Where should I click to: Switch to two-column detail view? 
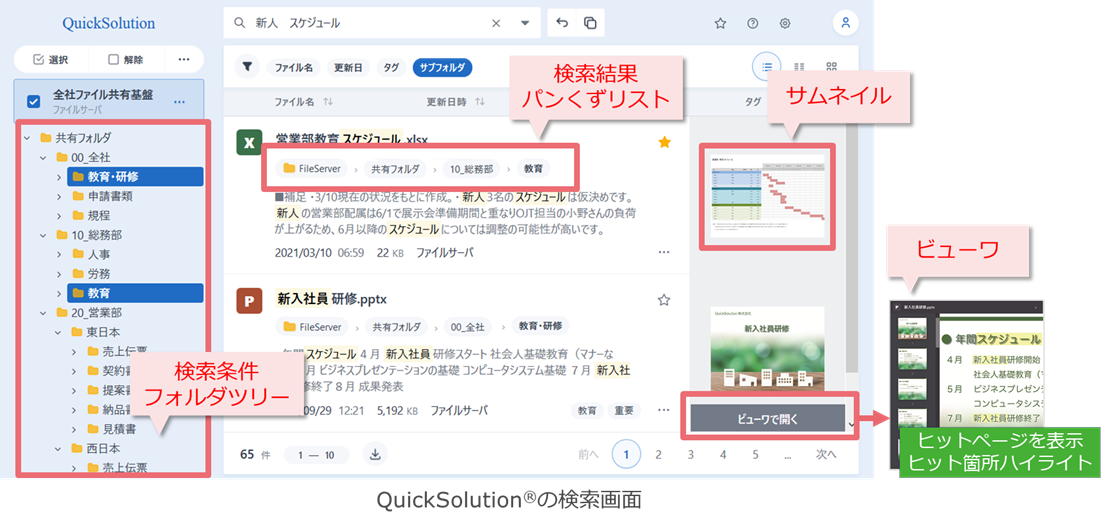coord(799,67)
